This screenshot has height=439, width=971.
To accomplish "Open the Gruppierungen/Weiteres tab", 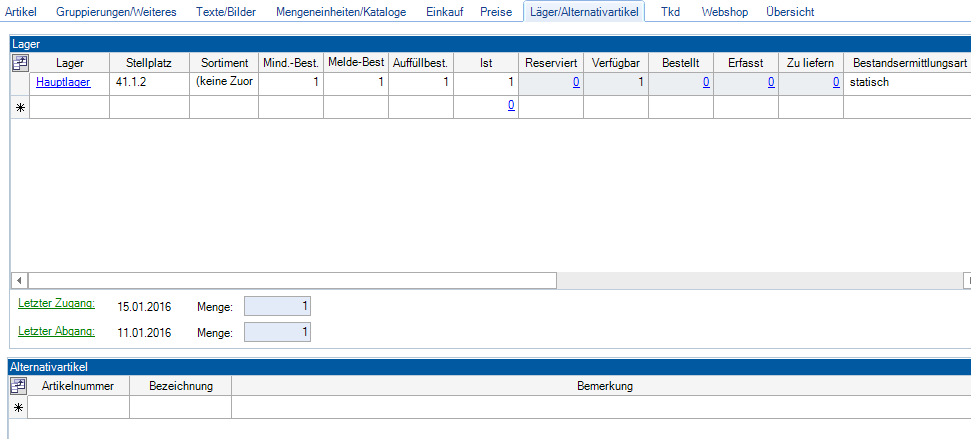I will click(x=116, y=12).
